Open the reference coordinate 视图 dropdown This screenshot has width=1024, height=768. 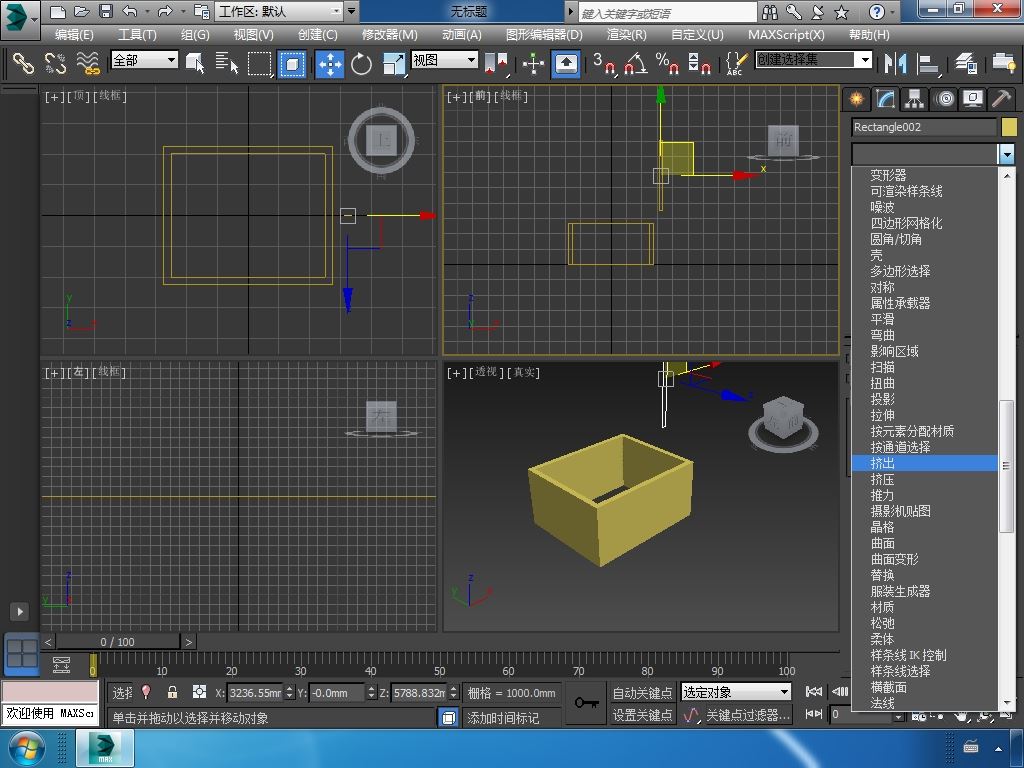[x=444, y=60]
